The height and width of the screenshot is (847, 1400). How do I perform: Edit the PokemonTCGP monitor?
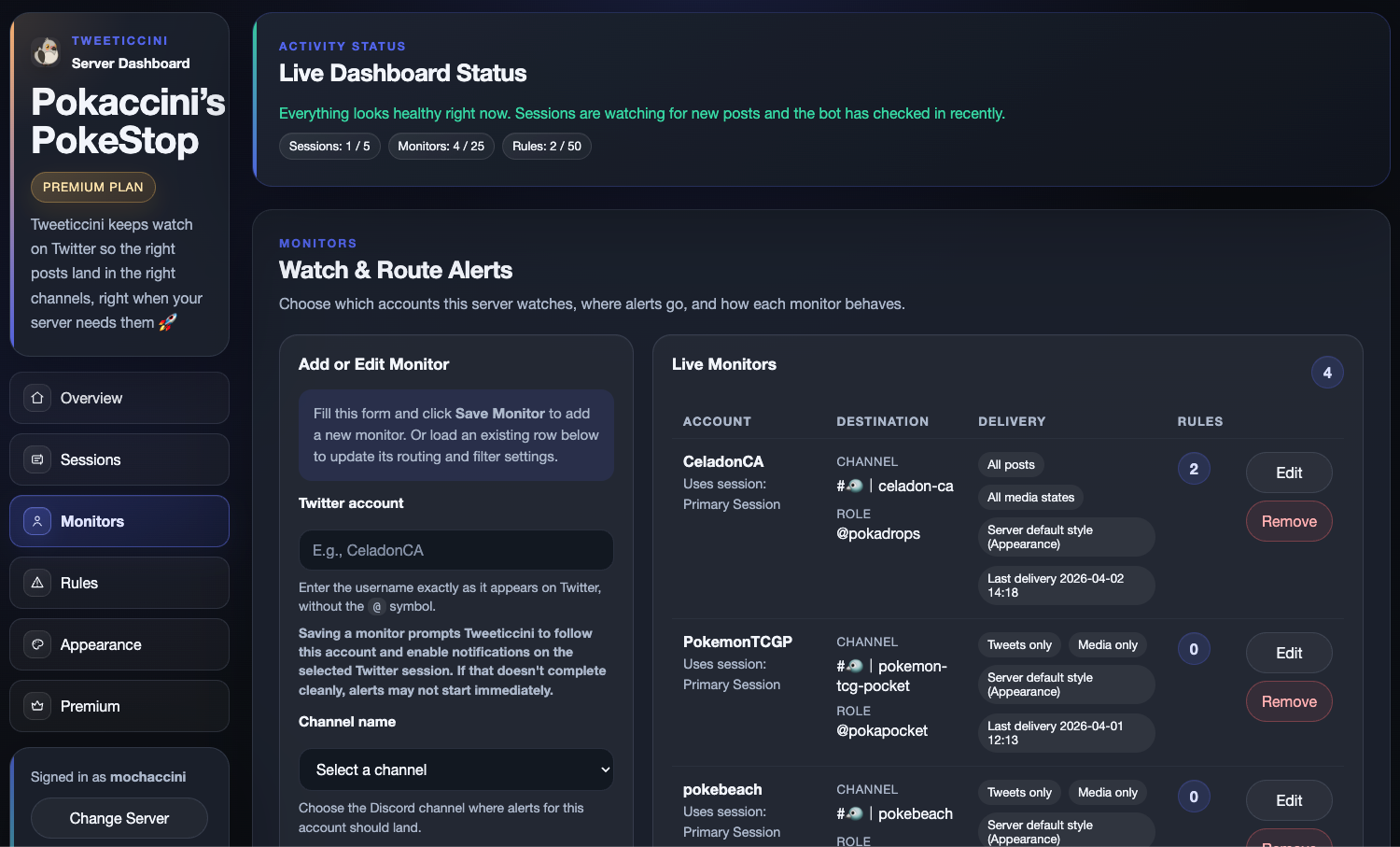[1289, 653]
